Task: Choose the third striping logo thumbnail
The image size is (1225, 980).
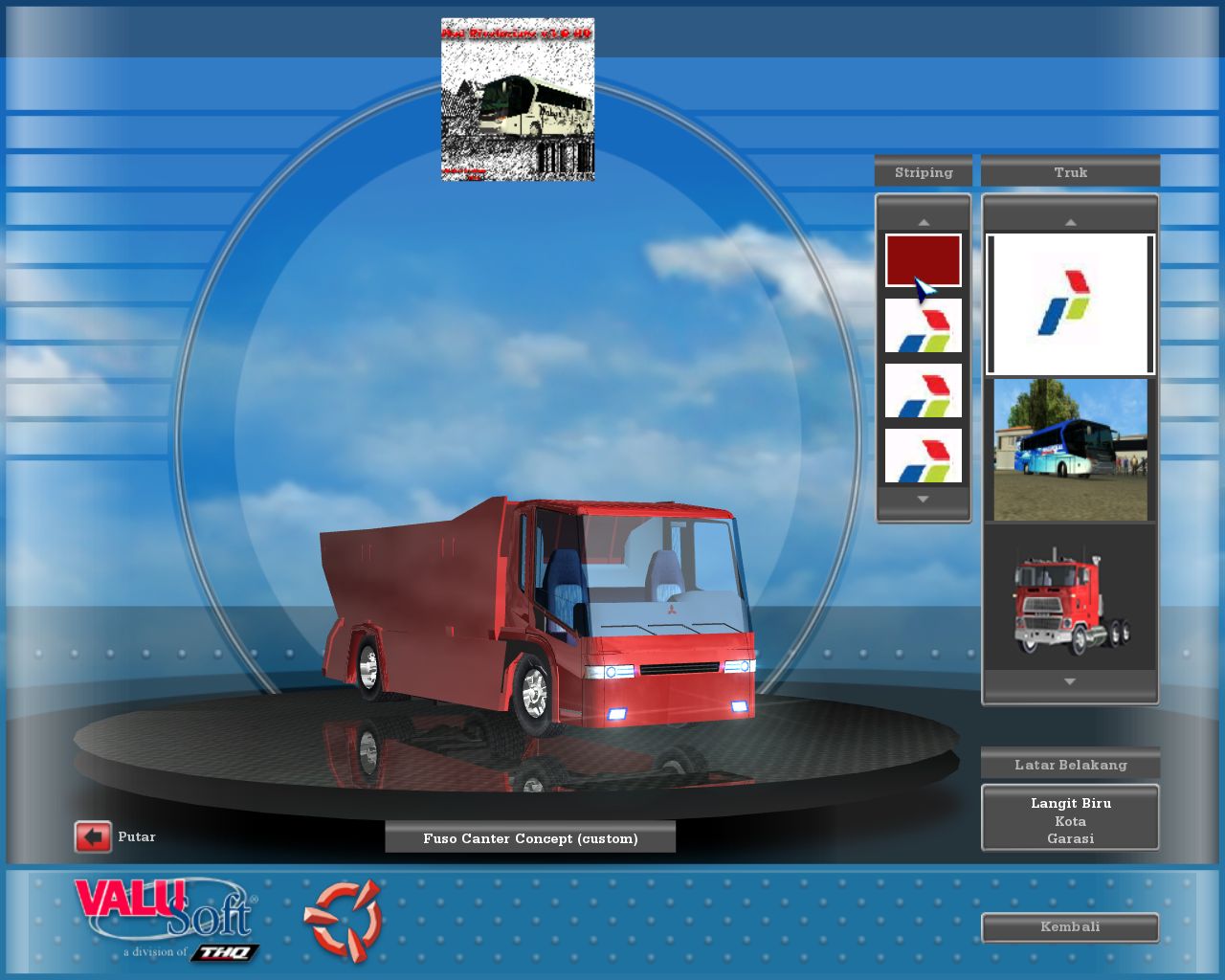Action: tap(923, 390)
